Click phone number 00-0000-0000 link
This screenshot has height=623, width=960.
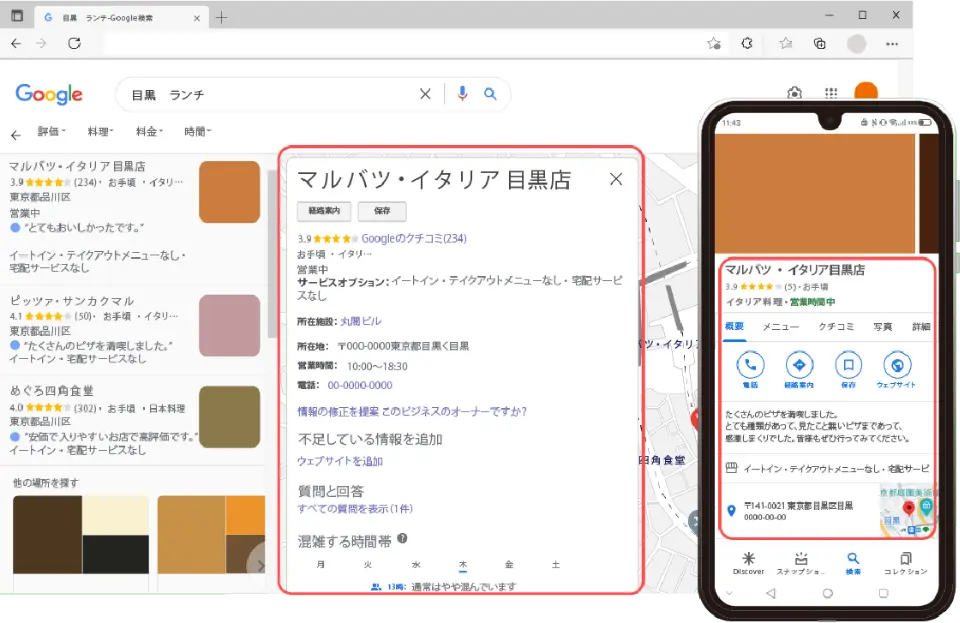coord(360,386)
